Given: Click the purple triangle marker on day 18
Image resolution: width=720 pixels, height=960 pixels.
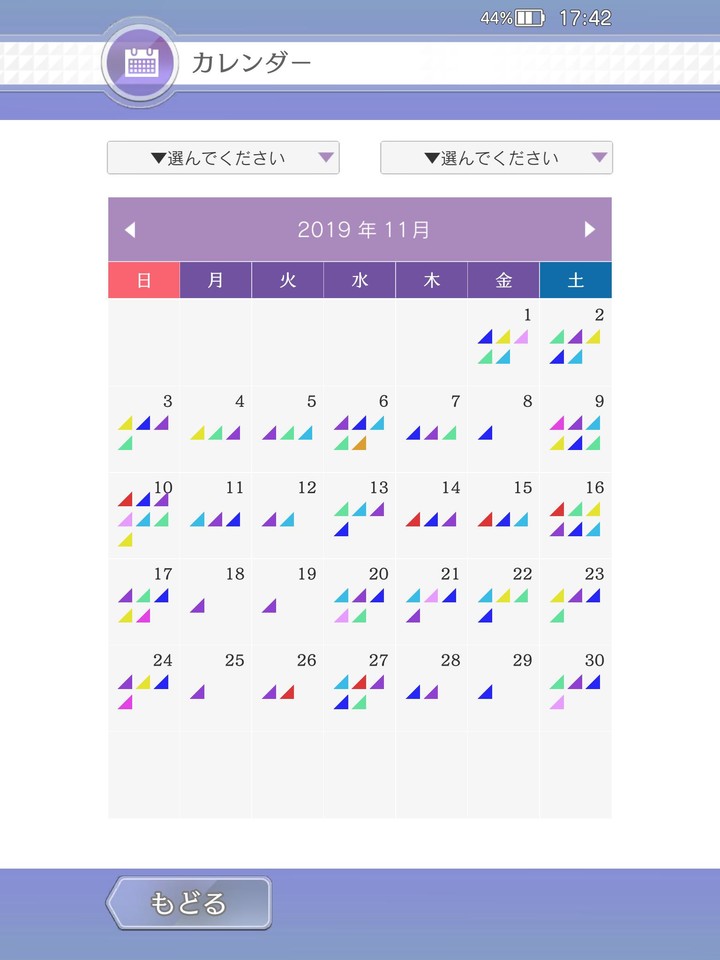Looking at the screenshot, I should coord(198,606).
